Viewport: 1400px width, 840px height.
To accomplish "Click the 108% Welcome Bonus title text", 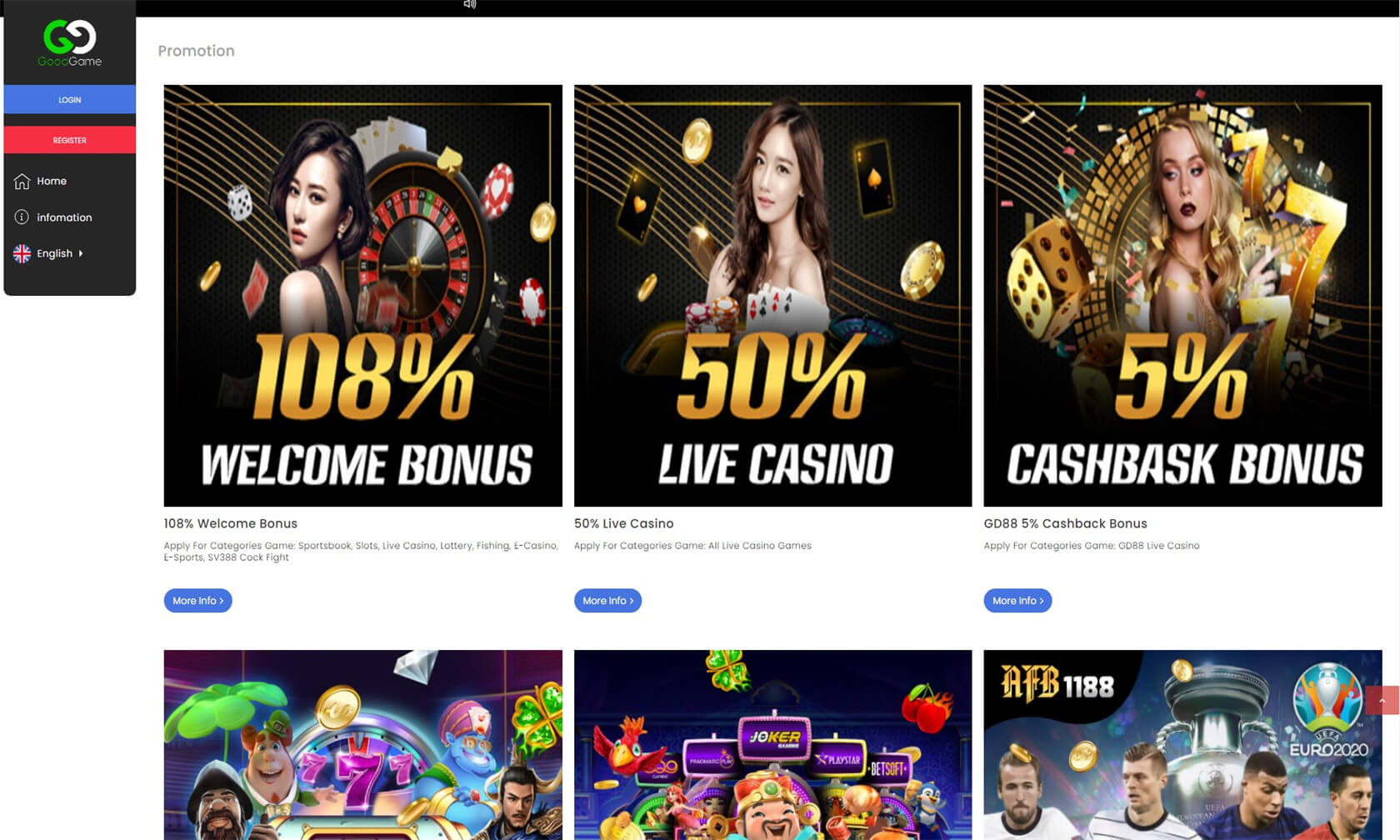I will click(231, 523).
